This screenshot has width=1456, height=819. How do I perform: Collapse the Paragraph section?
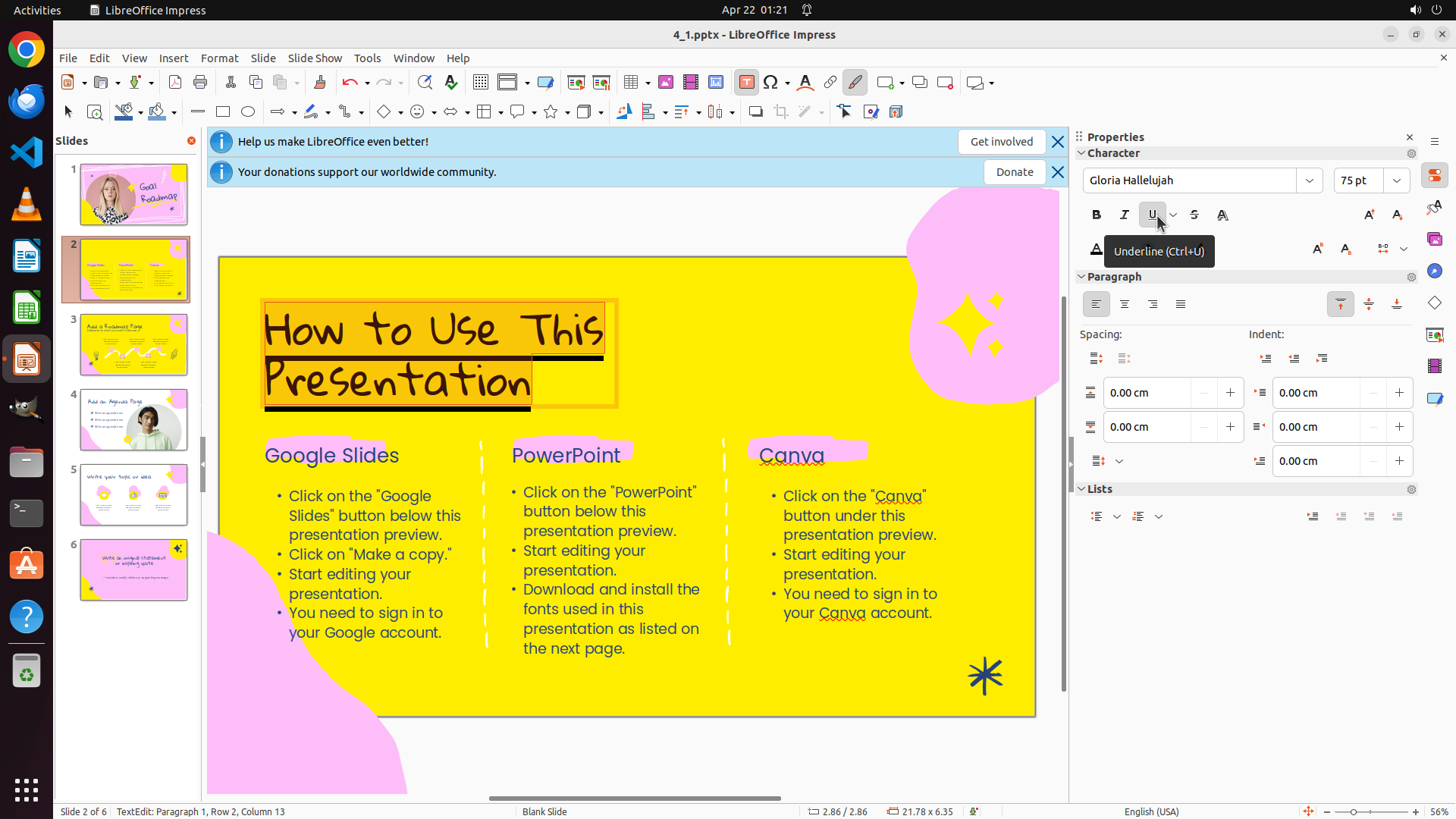point(1082,277)
